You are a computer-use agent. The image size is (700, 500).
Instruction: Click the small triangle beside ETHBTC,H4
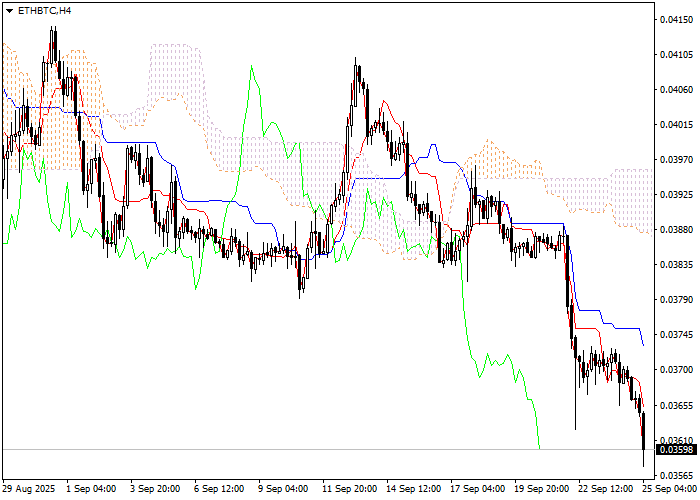(10, 10)
